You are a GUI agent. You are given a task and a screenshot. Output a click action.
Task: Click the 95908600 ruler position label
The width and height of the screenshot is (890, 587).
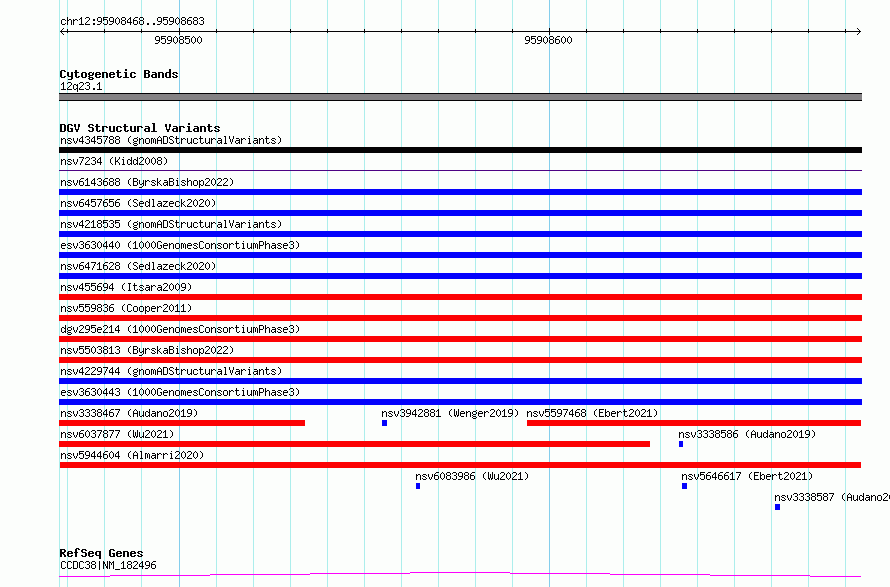pyautogui.click(x=548, y=40)
